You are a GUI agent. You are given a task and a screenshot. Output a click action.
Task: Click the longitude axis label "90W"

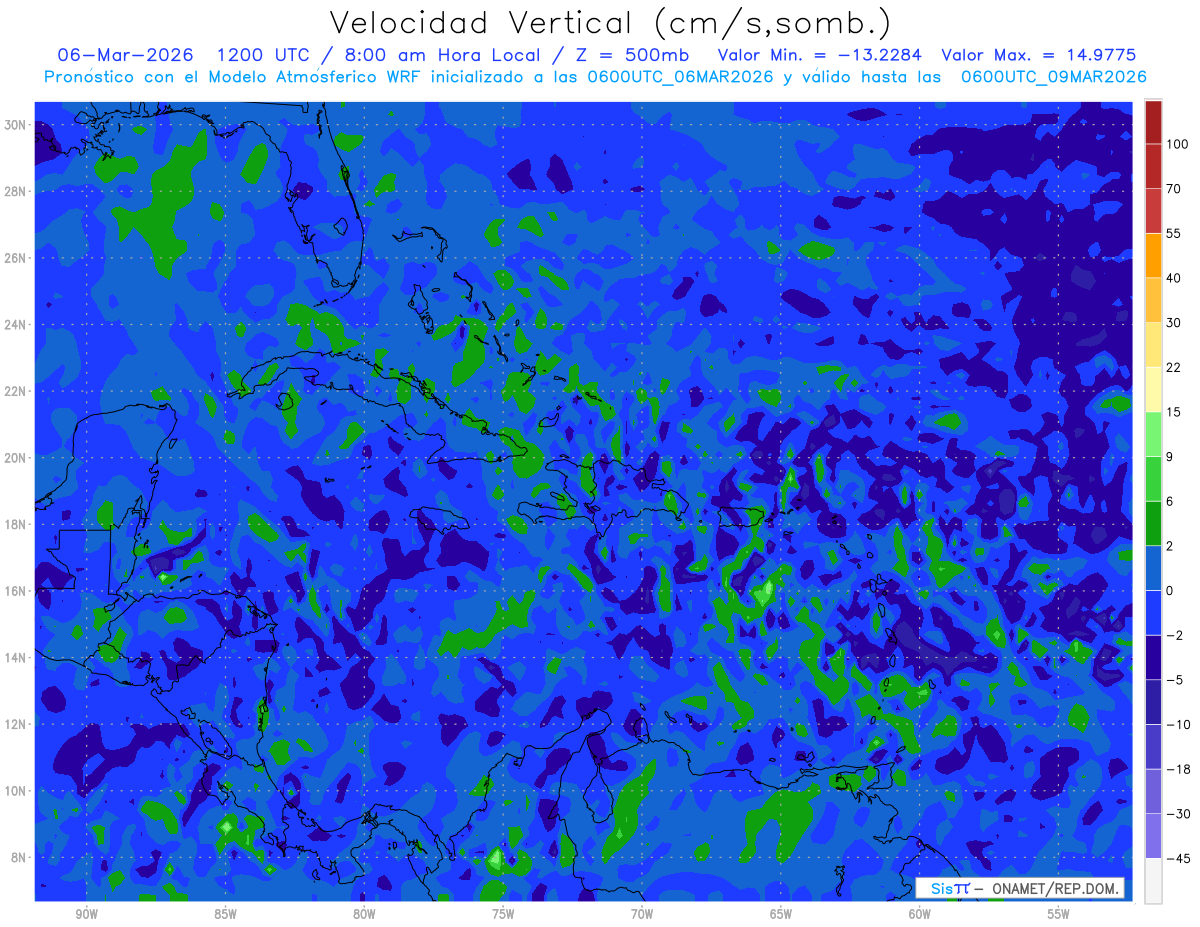pos(87,915)
